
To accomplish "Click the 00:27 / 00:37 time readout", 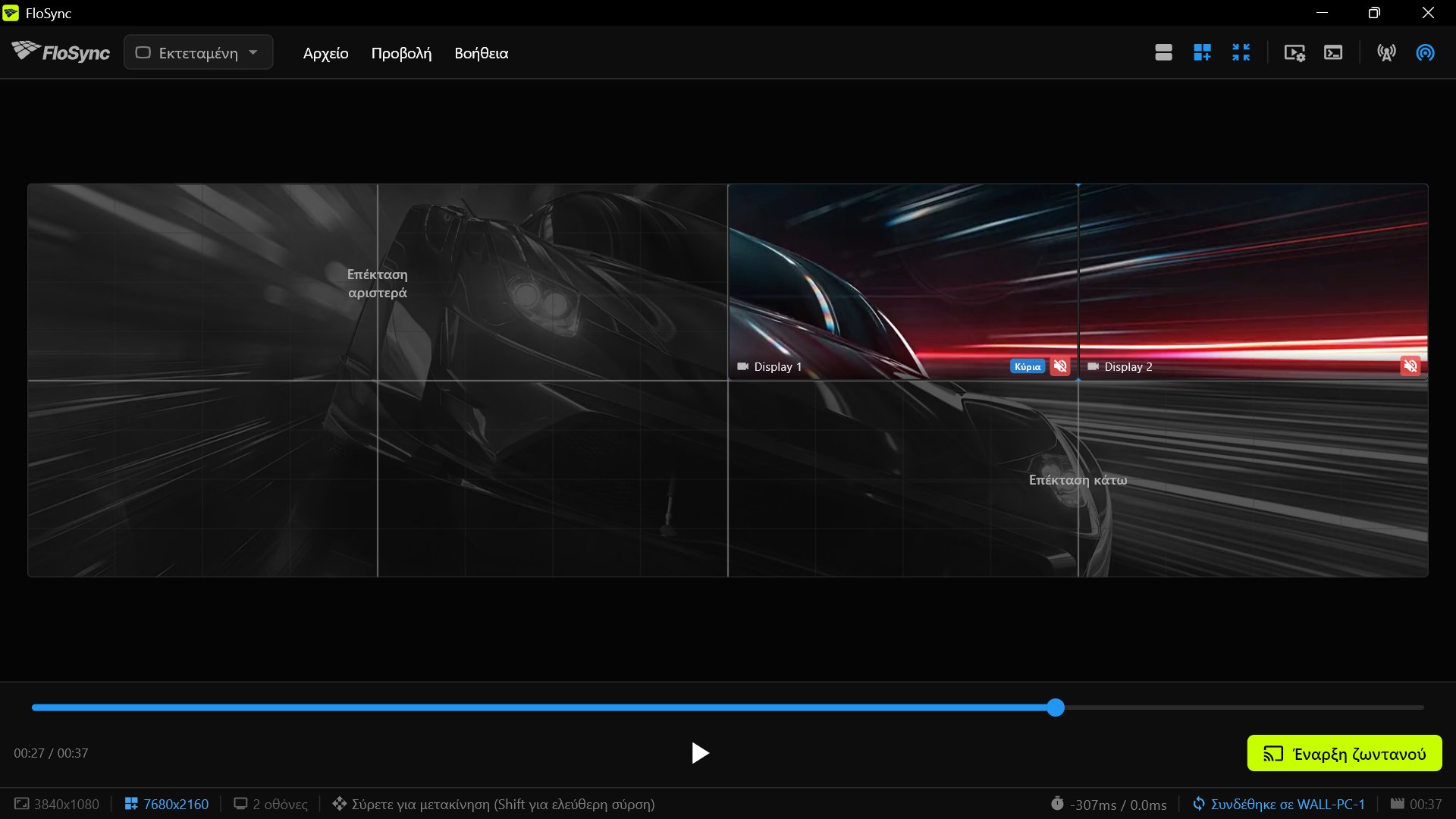I will click(51, 753).
